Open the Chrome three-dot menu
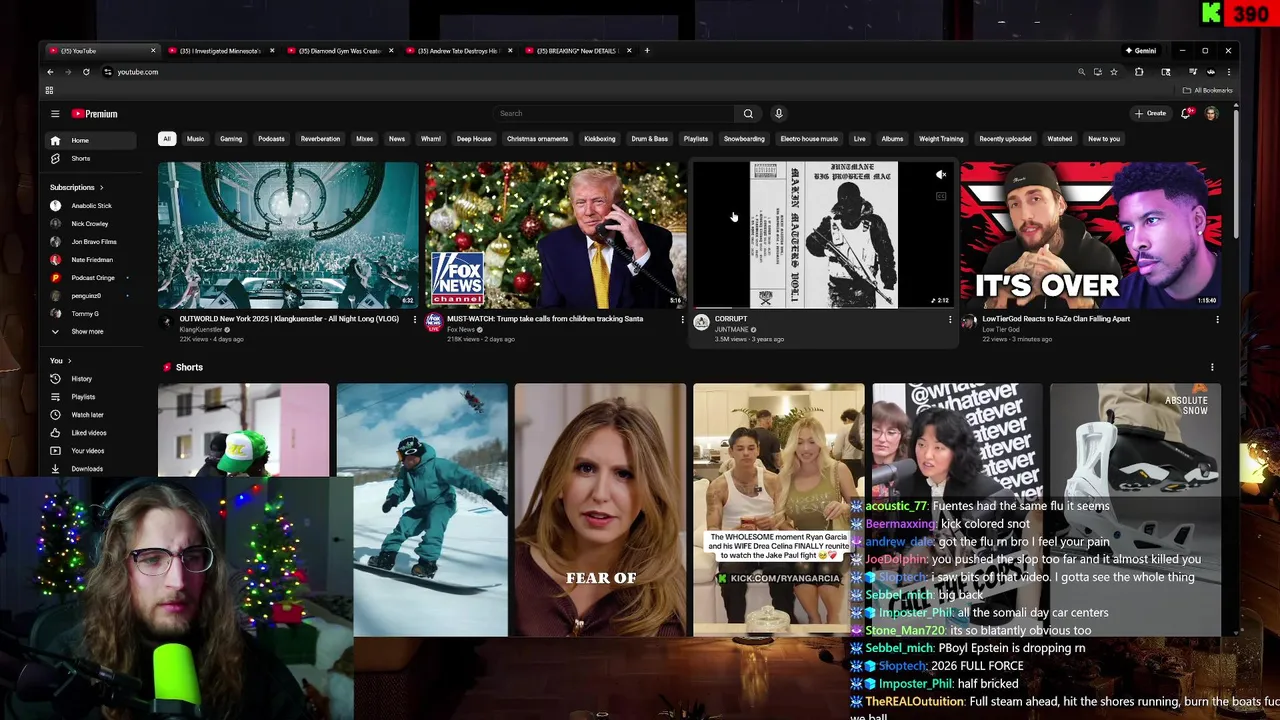The height and width of the screenshot is (720, 1280). (1229, 72)
